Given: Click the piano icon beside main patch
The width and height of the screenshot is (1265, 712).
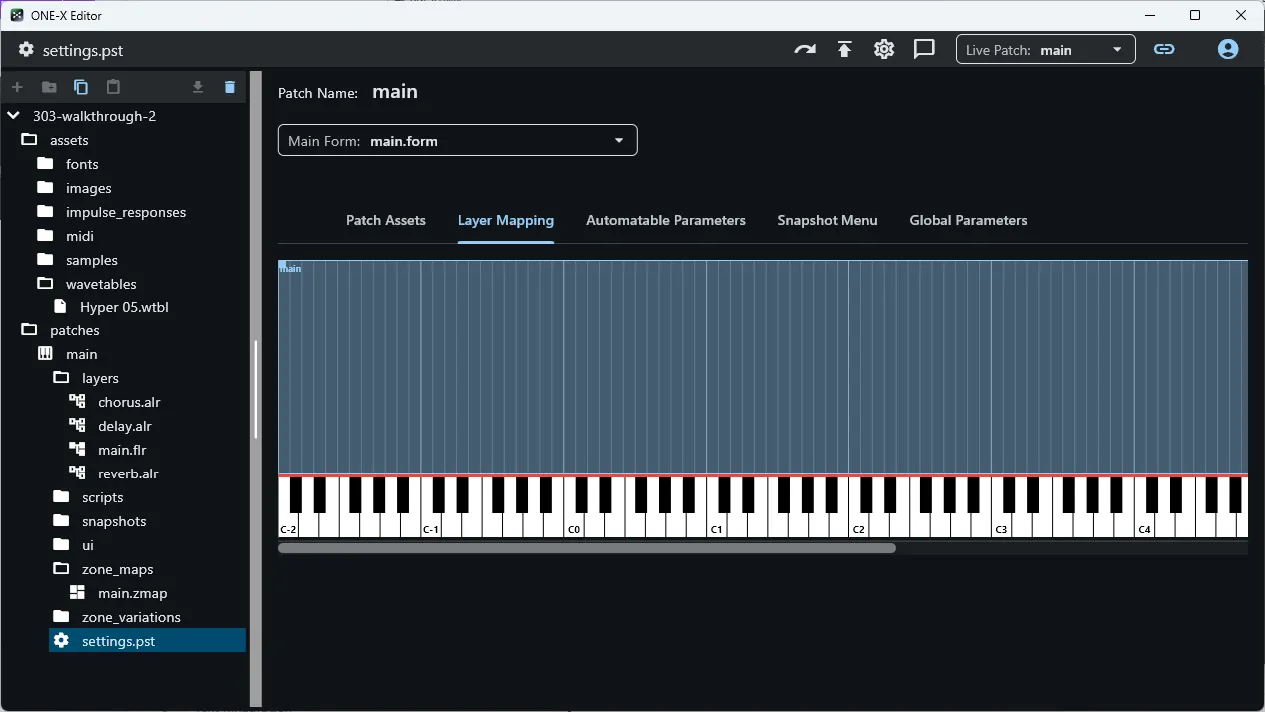Looking at the screenshot, I should [45, 354].
